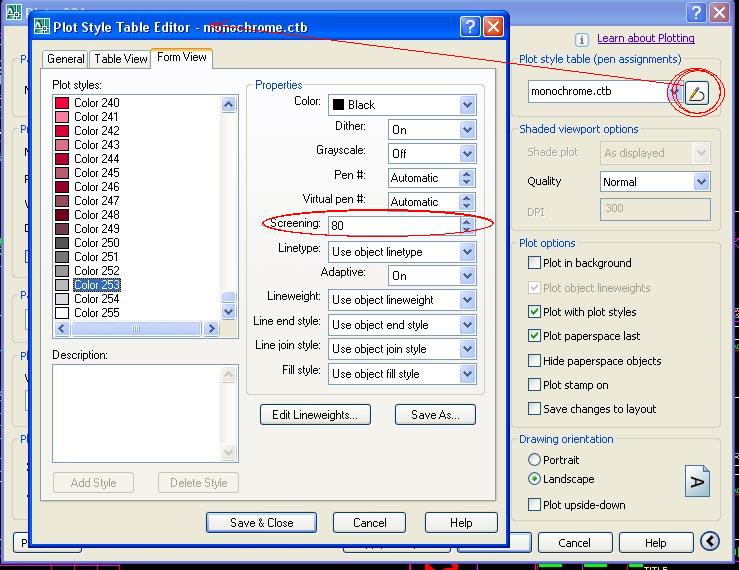The image size is (739, 570).
Task: Click the Save As button
Action: coord(435,414)
